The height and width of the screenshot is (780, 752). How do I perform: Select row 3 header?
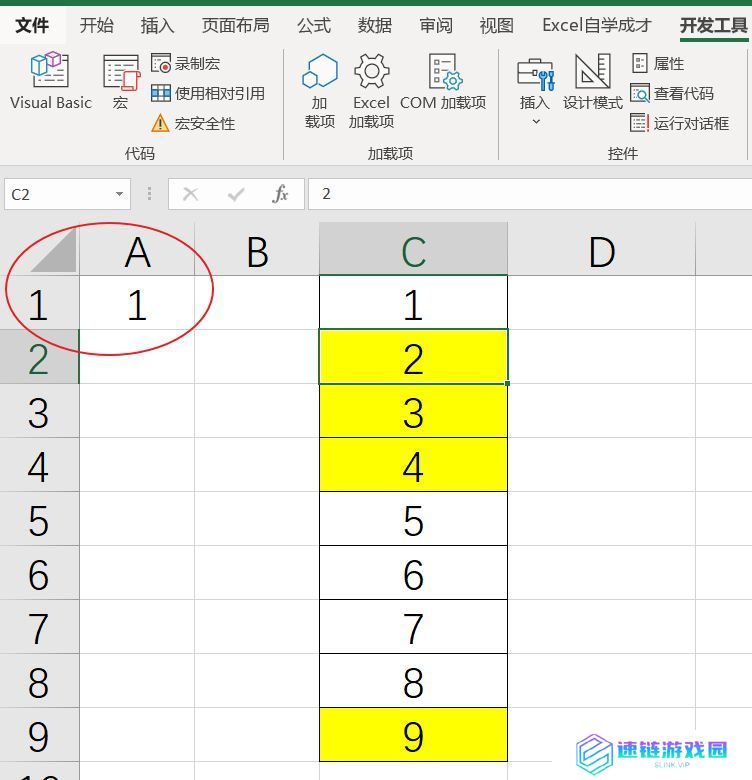(39, 411)
